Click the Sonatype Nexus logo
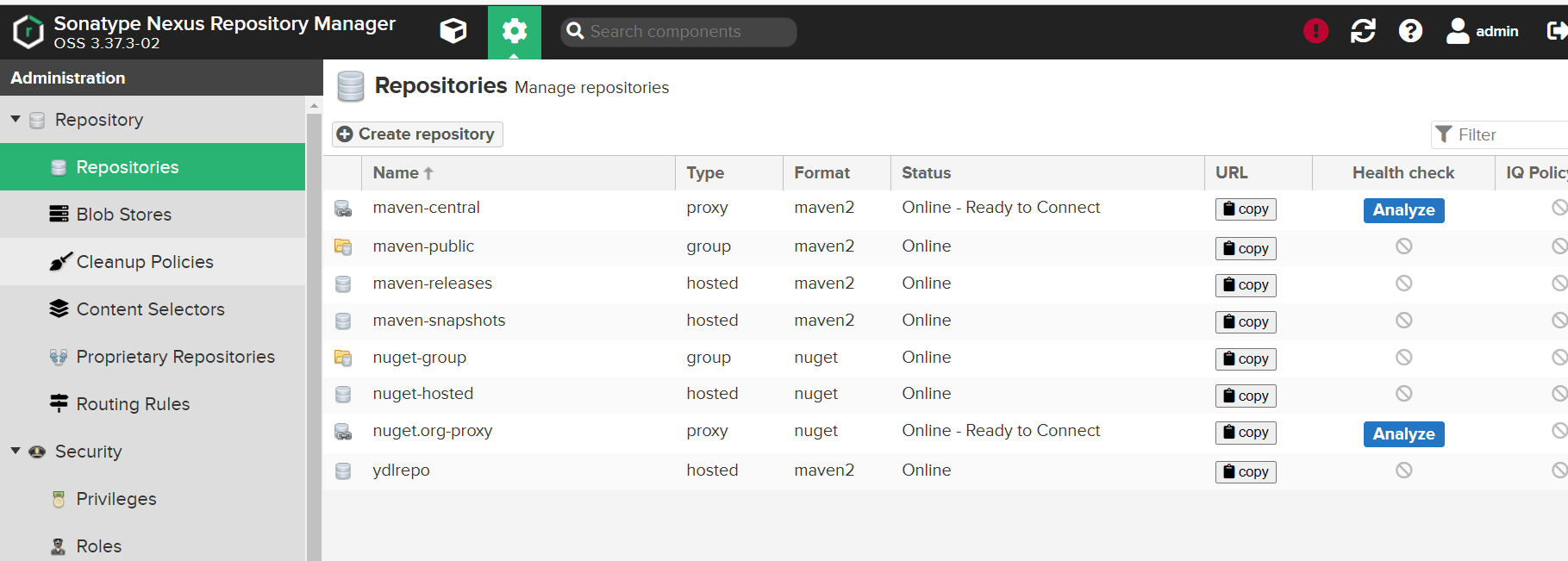 tap(28, 32)
